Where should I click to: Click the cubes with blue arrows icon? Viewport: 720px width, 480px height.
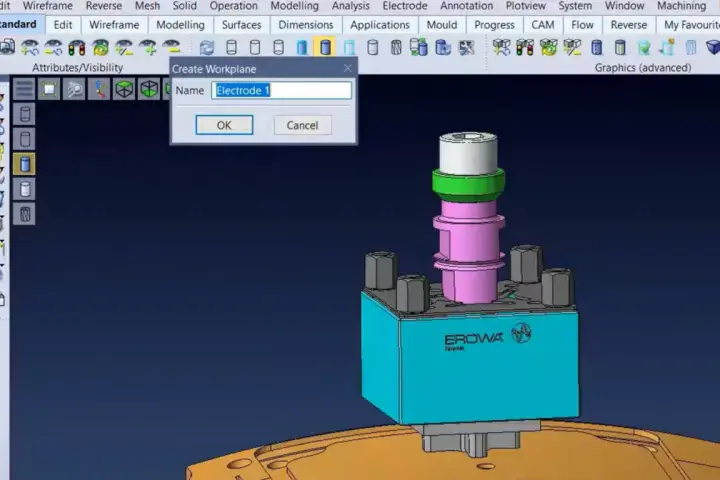pyautogui.click(x=501, y=47)
